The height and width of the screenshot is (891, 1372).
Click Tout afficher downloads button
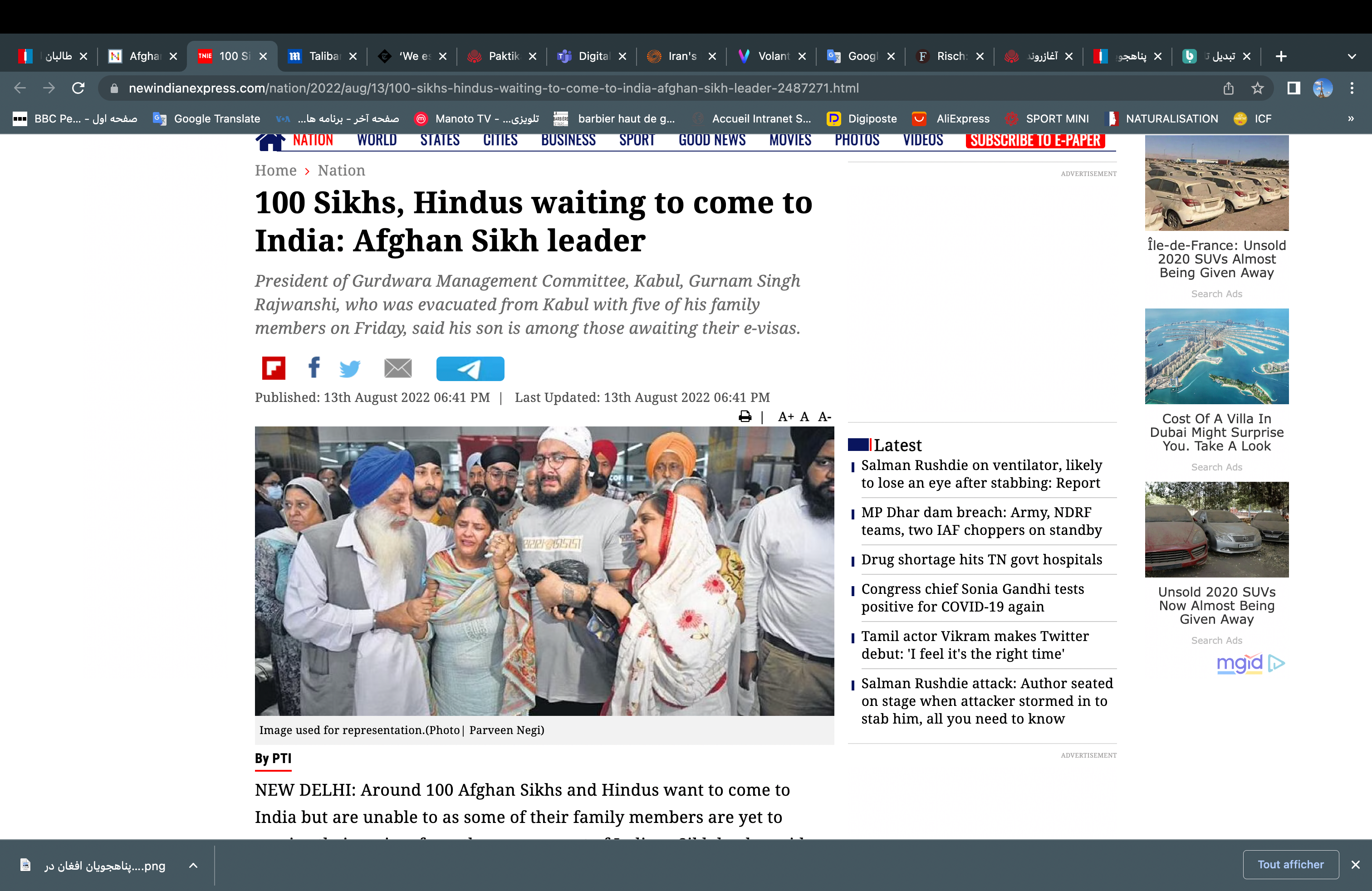click(1291, 865)
